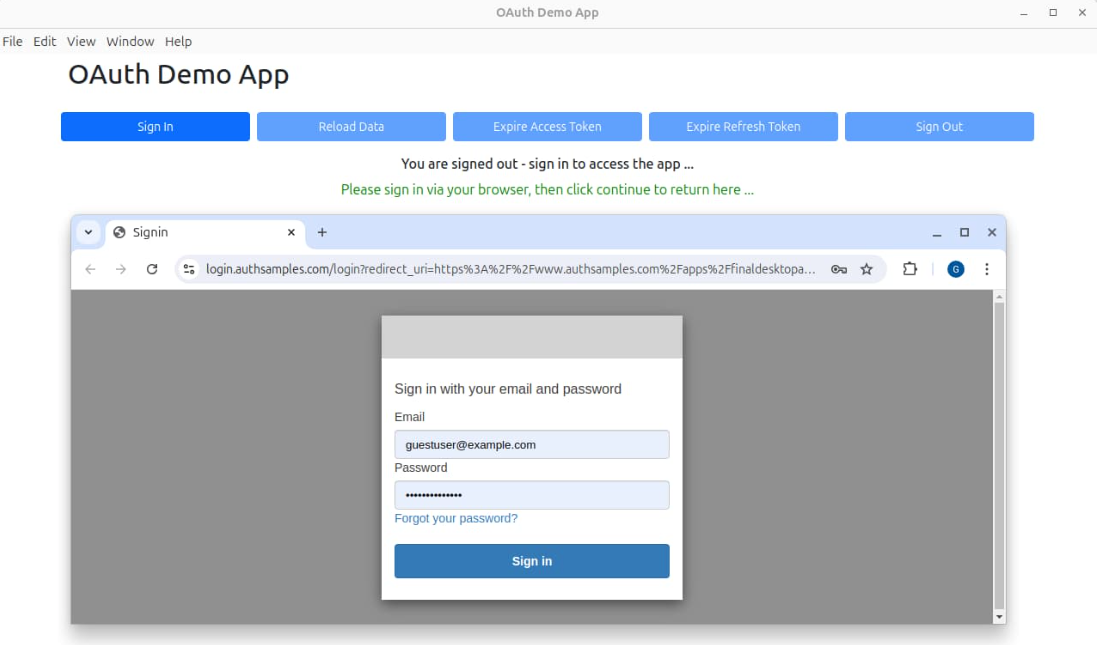Click the OAuth Demo App heading
1097x645 pixels.
[178, 74]
